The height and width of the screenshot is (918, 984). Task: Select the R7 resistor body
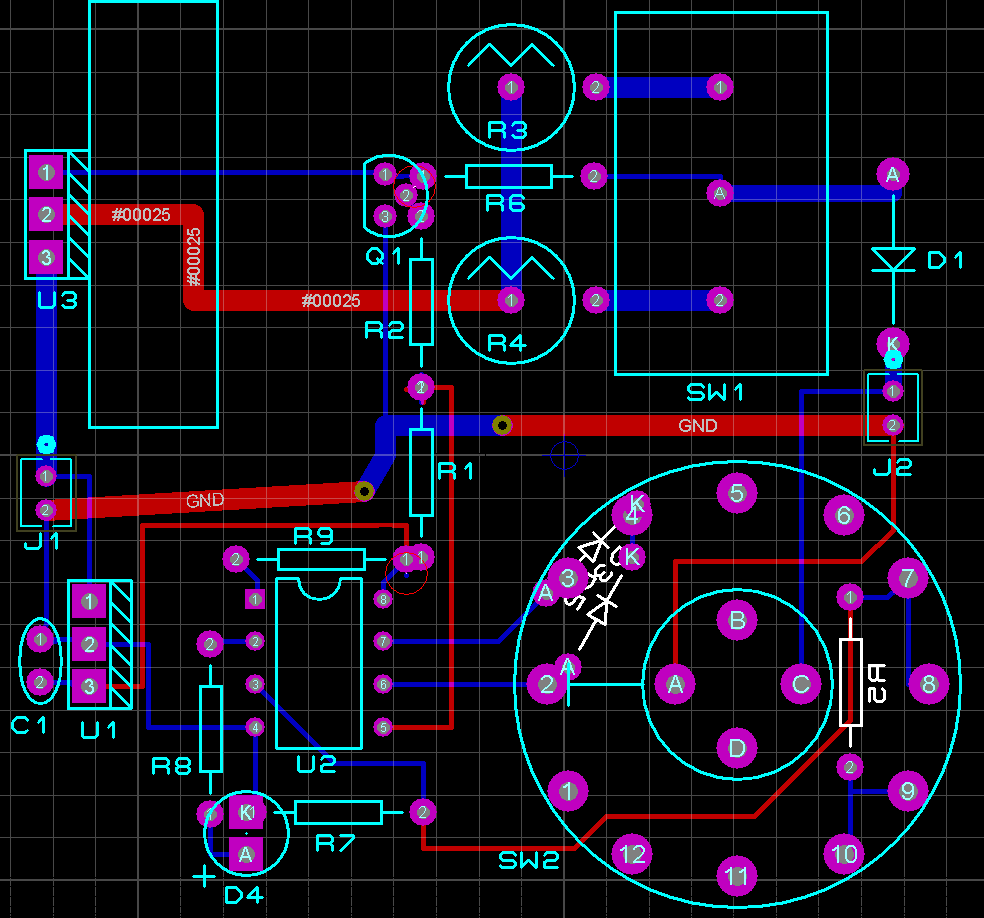pyautogui.click(x=338, y=812)
